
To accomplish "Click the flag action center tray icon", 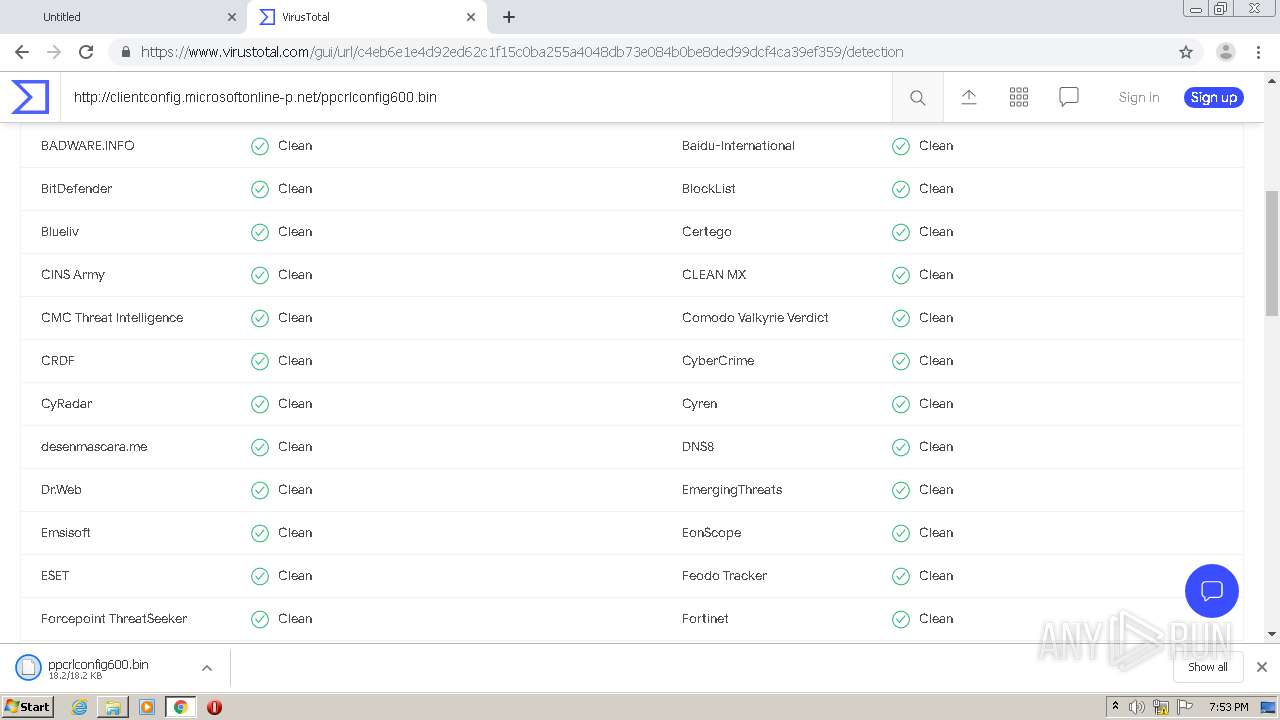I will tap(1184, 707).
